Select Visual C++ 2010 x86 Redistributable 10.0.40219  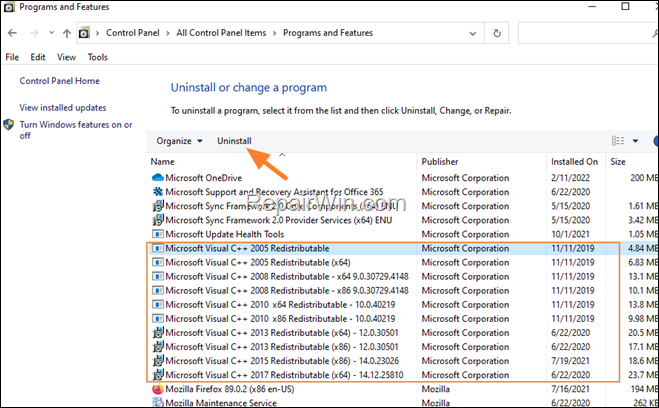click(280, 319)
